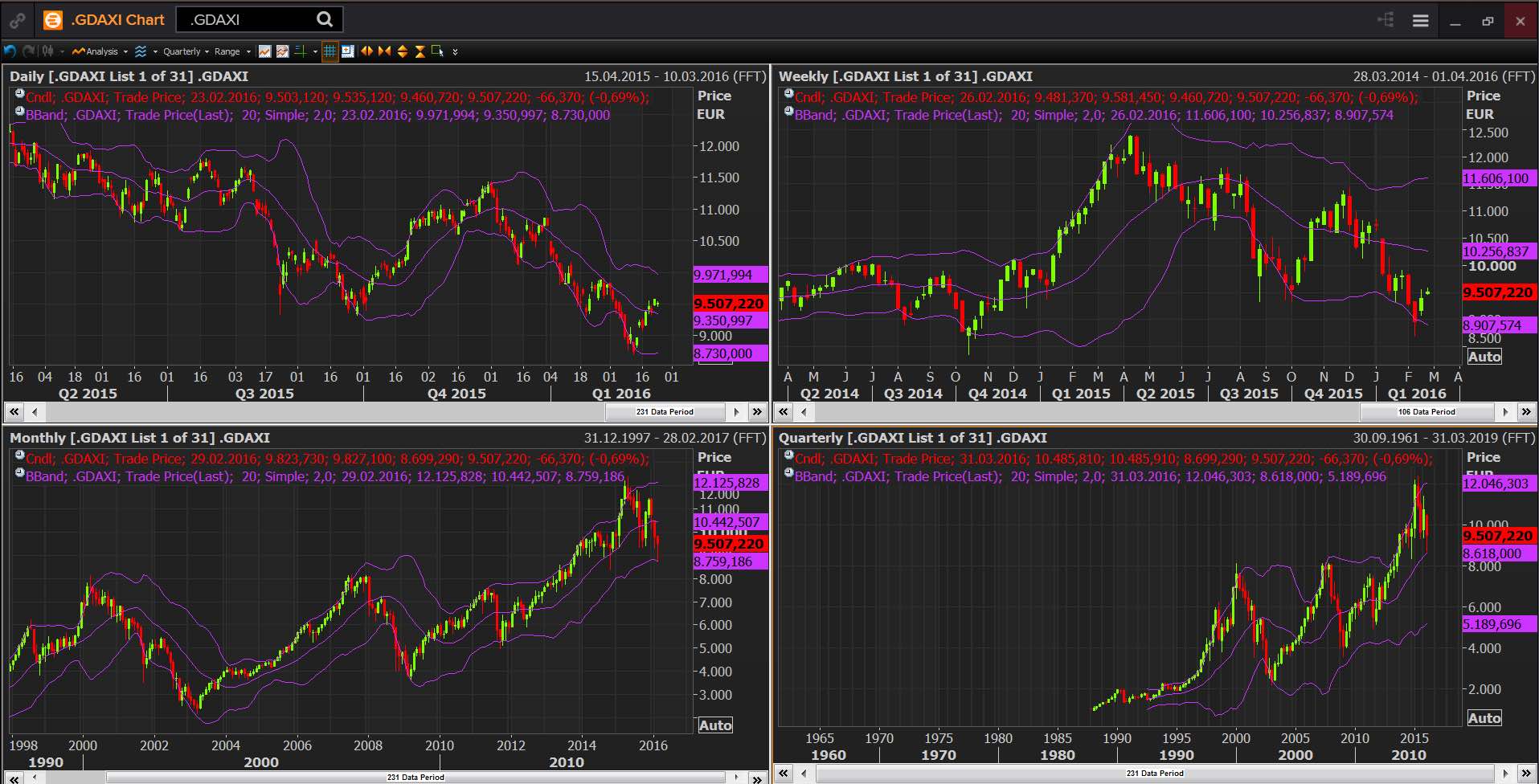Click the horizontal compress arrows icon
1539x784 pixels.
pyautogui.click(x=385, y=51)
